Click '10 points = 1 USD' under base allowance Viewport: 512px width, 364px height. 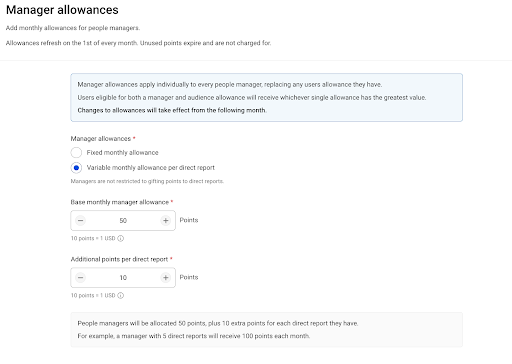coord(93,238)
